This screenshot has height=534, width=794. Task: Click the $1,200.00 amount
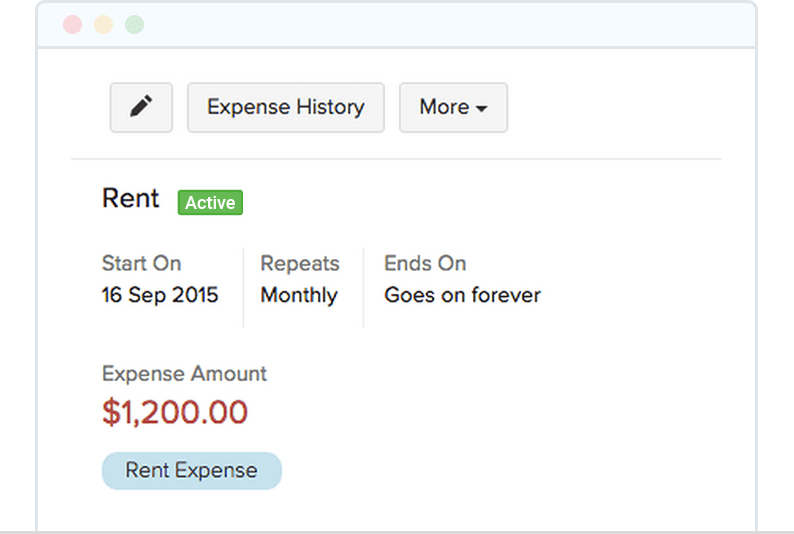(x=175, y=412)
